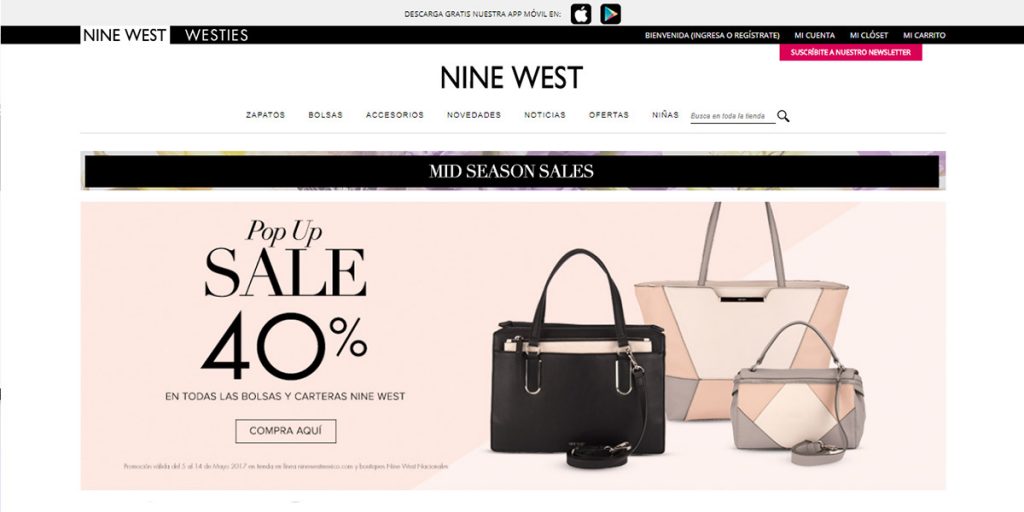The image size is (1024, 512).
Task: View MI CARRITO shopping cart
Action: coord(924,35)
